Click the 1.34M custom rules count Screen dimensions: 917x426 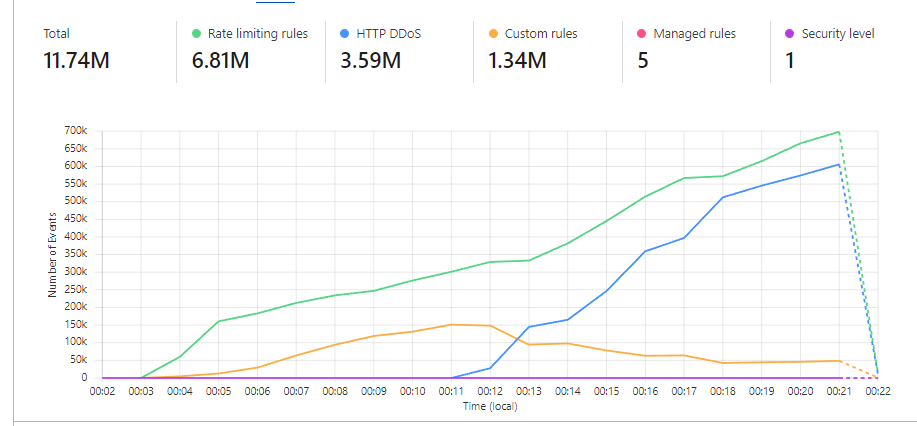coord(517,61)
